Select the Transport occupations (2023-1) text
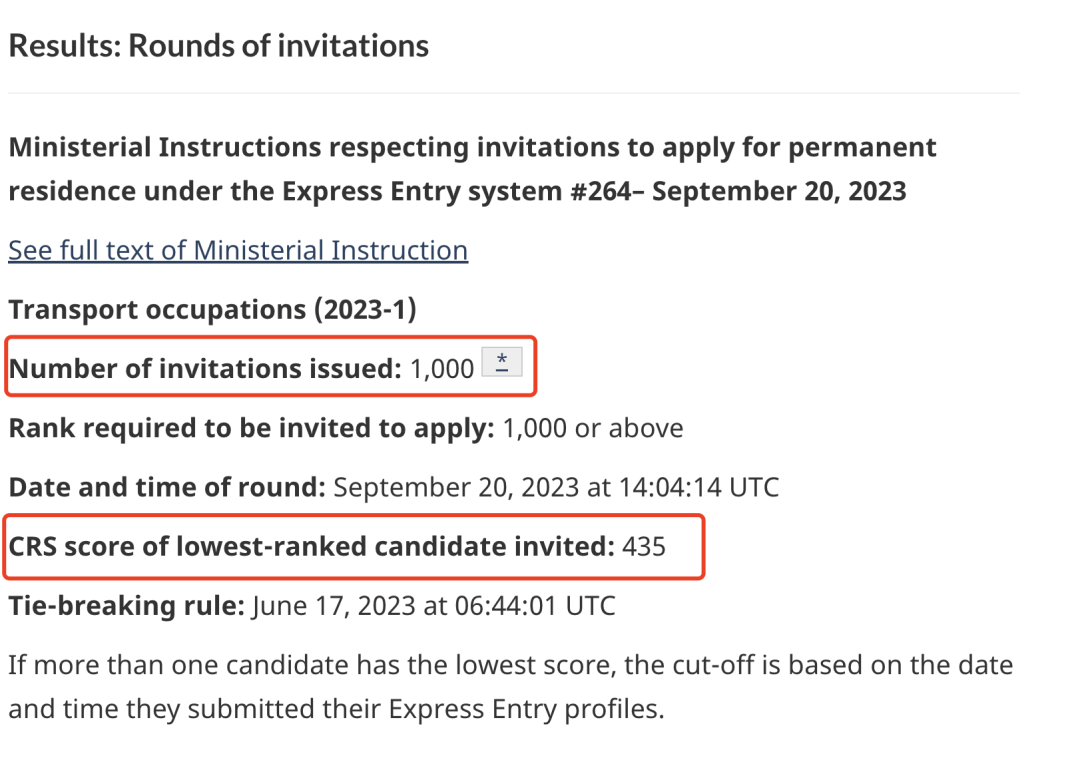Screen dimensions: 1080x760 (212, 309)
